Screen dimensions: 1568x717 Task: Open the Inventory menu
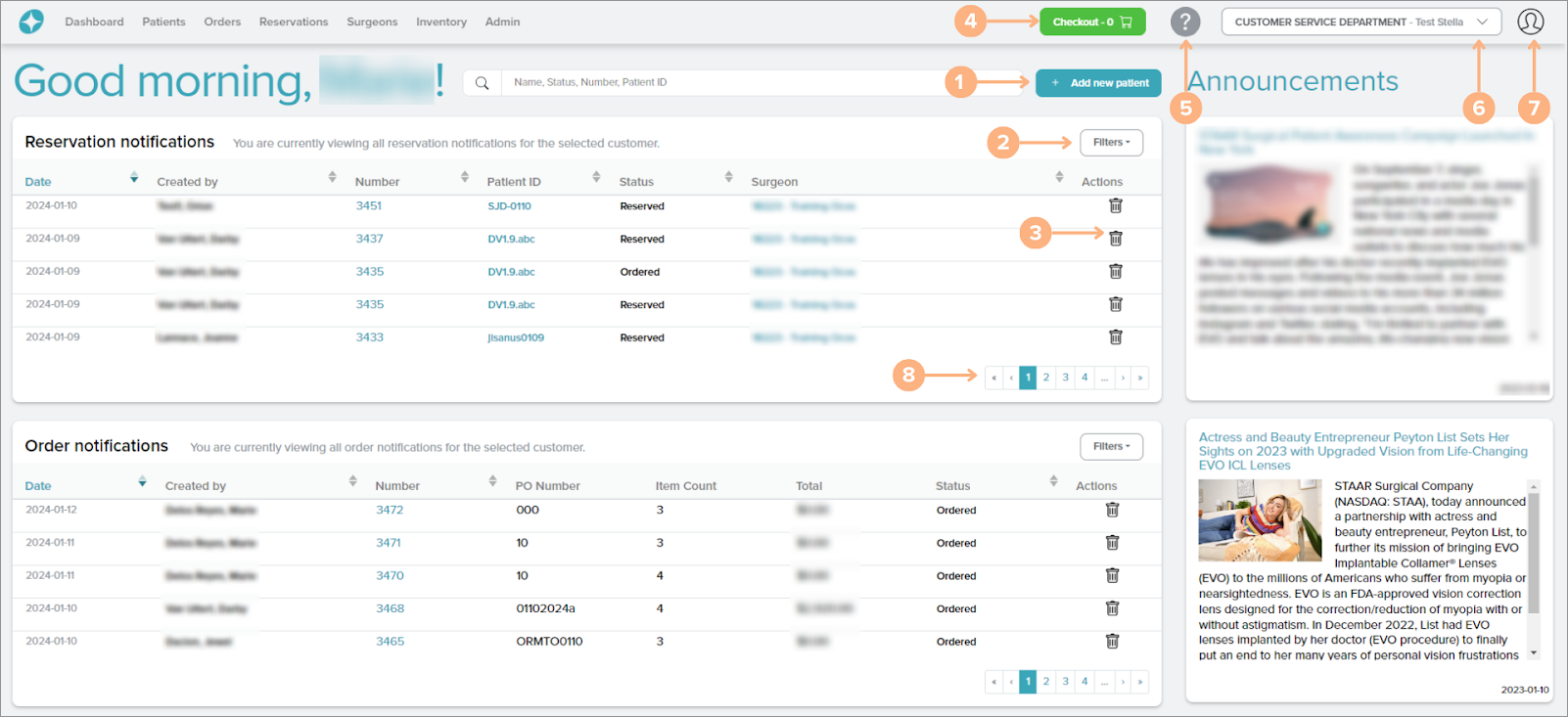pyautogui.click(x=440, y=22)
